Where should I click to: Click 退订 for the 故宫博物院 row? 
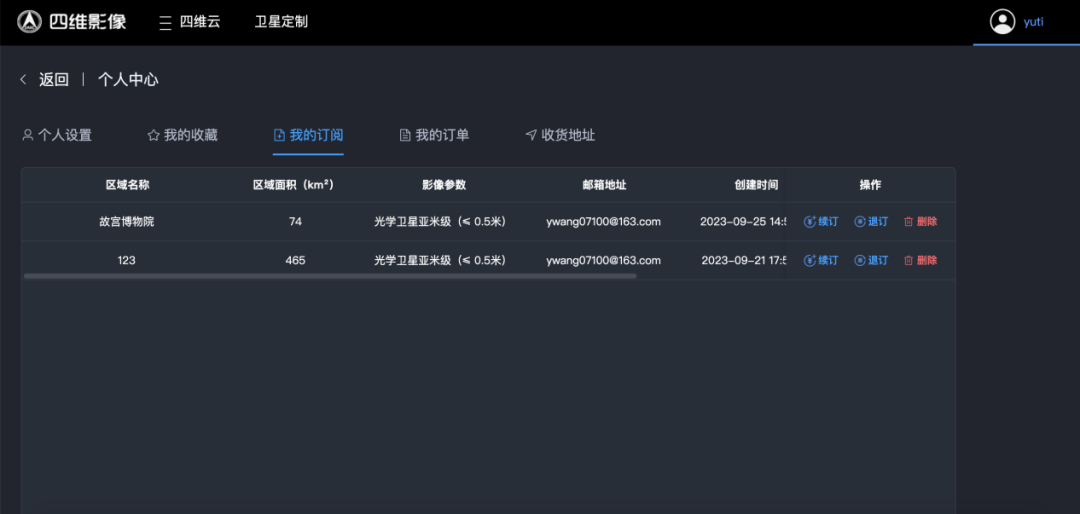[871, 222]
